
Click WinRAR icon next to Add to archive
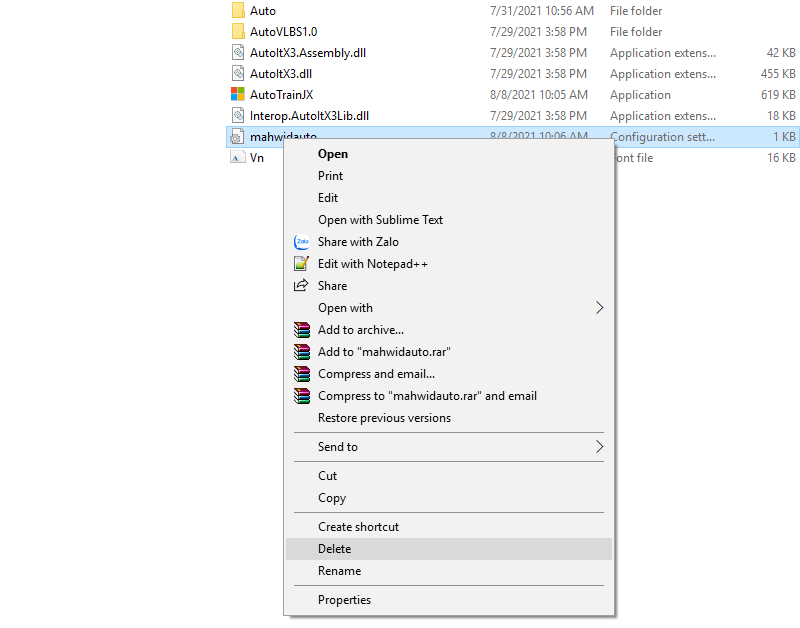tap(301, 330)
